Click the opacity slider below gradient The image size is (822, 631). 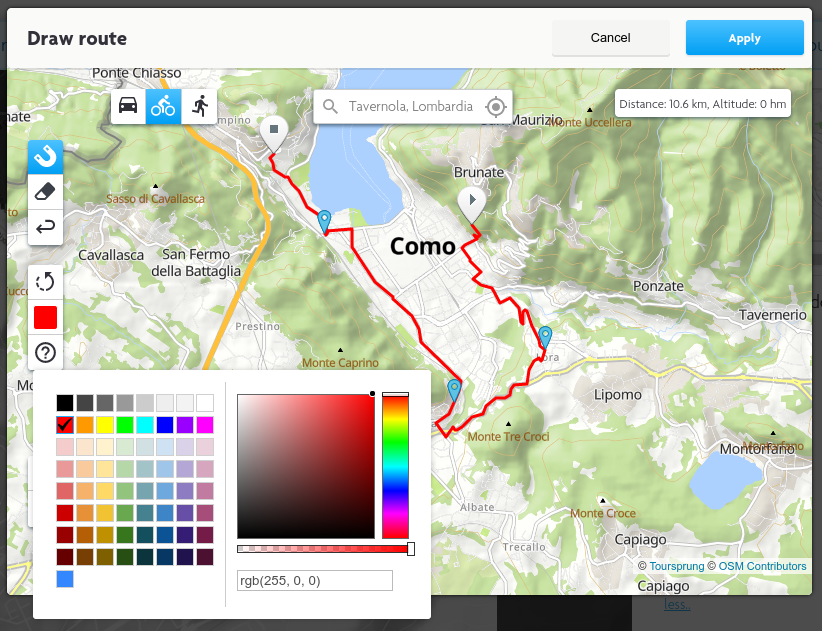(325, 549)
